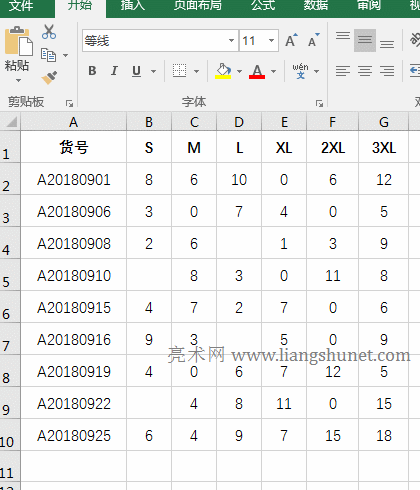The image size is (420, 490).
Task: Toggle underline formatting
Action: pos(136,71)
